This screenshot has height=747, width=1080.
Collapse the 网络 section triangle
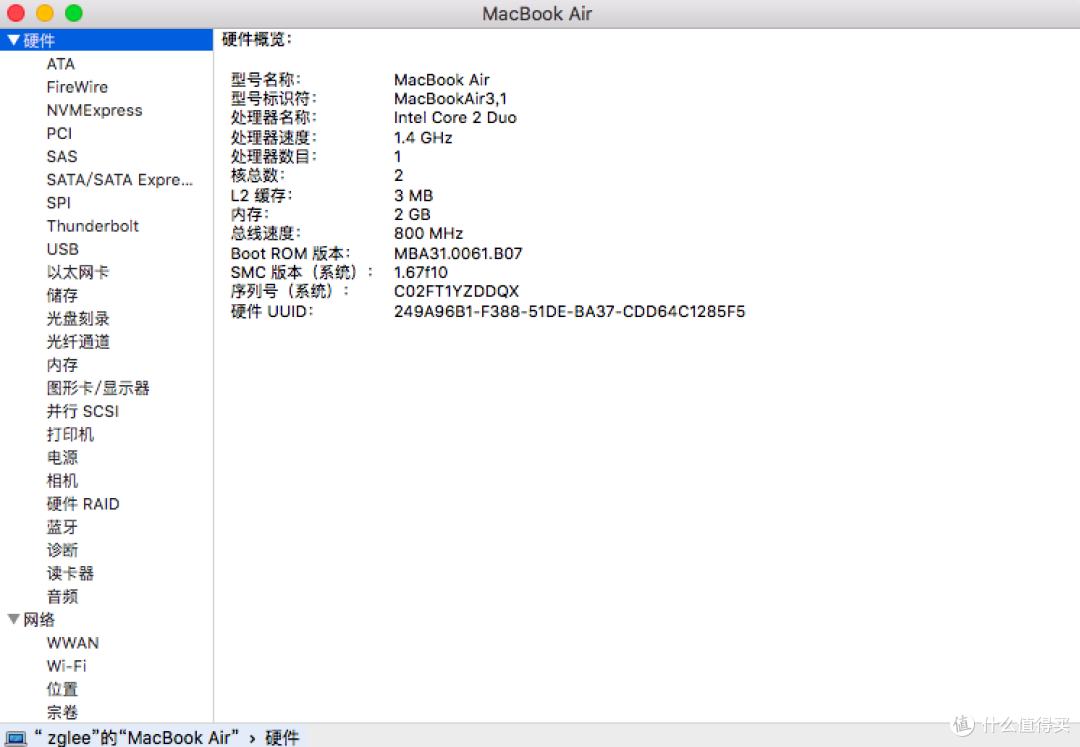pos(13,619)
